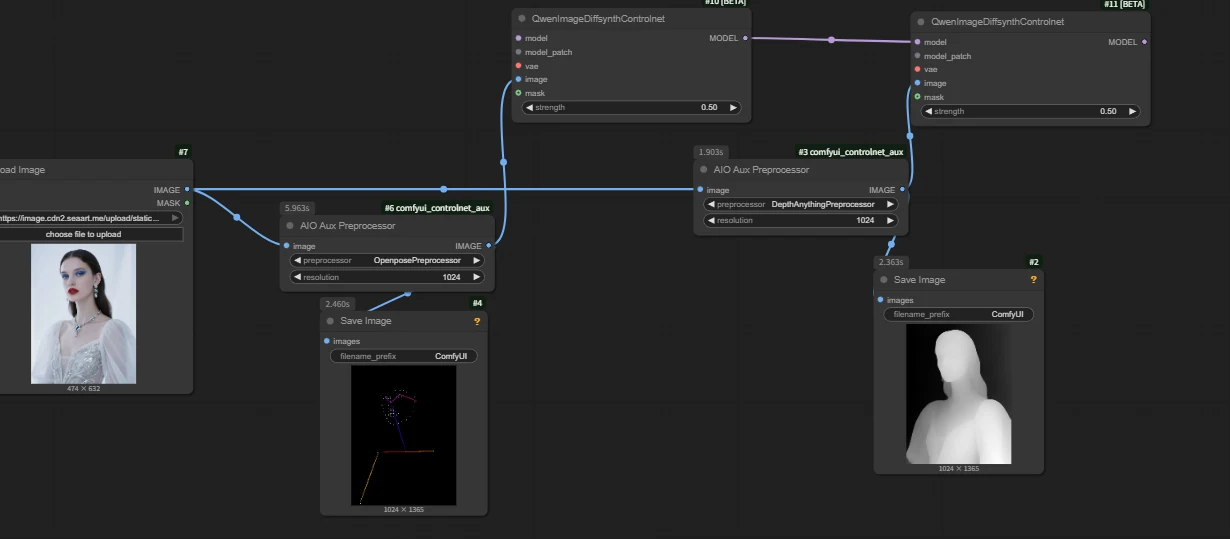Decrease strength arrow on ControlNet node #10
The height and width of the screenshot is (539, 1230).
(528, 107)
